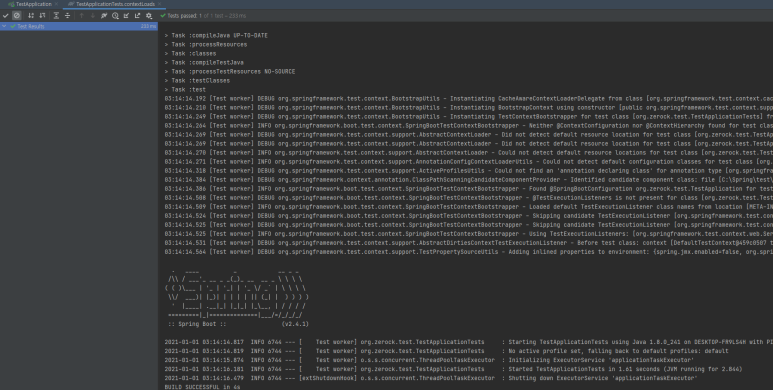Close the TestApplicationTests.contextLoads tab
773x390 pixels.
coord(160,4)
